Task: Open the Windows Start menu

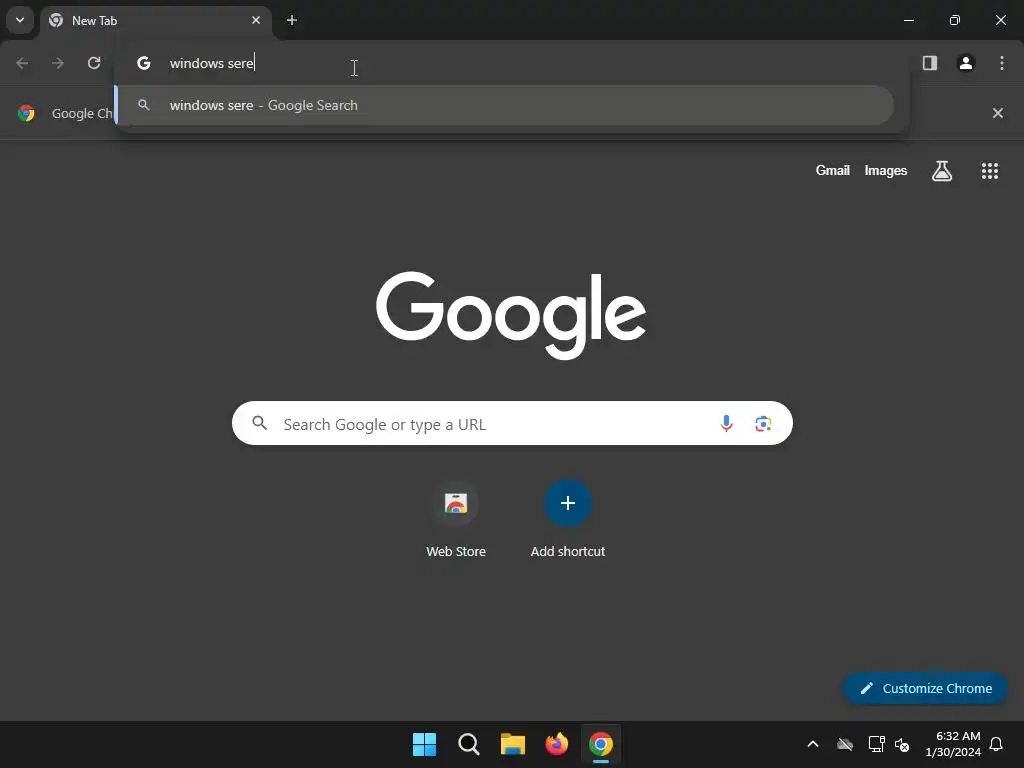Action: pyautogui.click(x=424, y=744)
